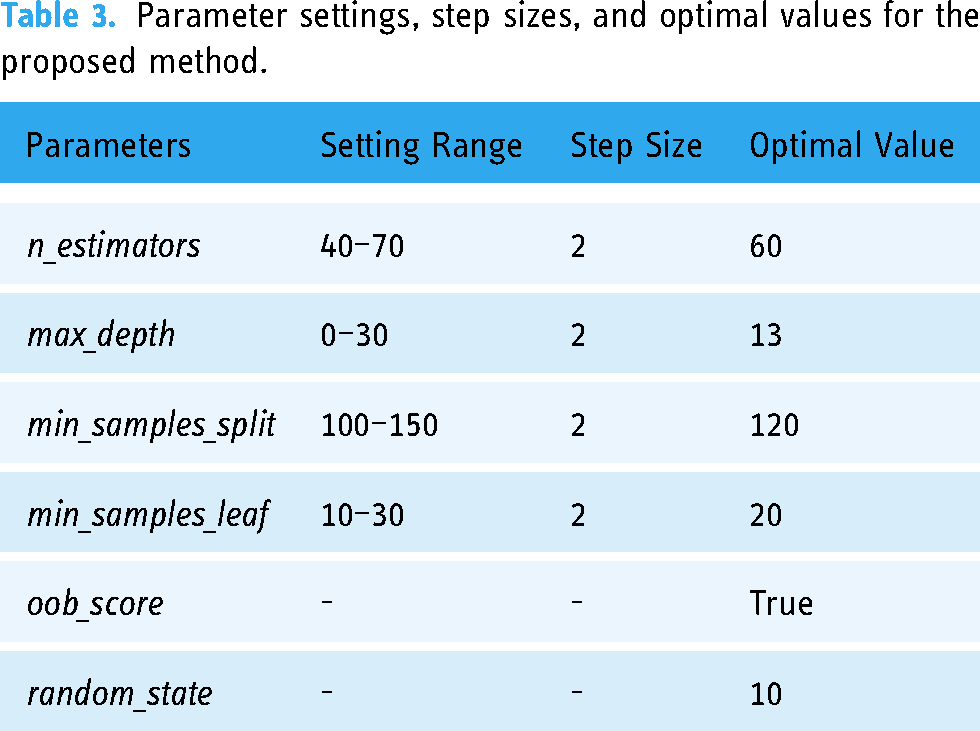Select the 10–30 setting range cell
Image resolution: width=980 pixels, height=731 pixels.
(362, 515)
